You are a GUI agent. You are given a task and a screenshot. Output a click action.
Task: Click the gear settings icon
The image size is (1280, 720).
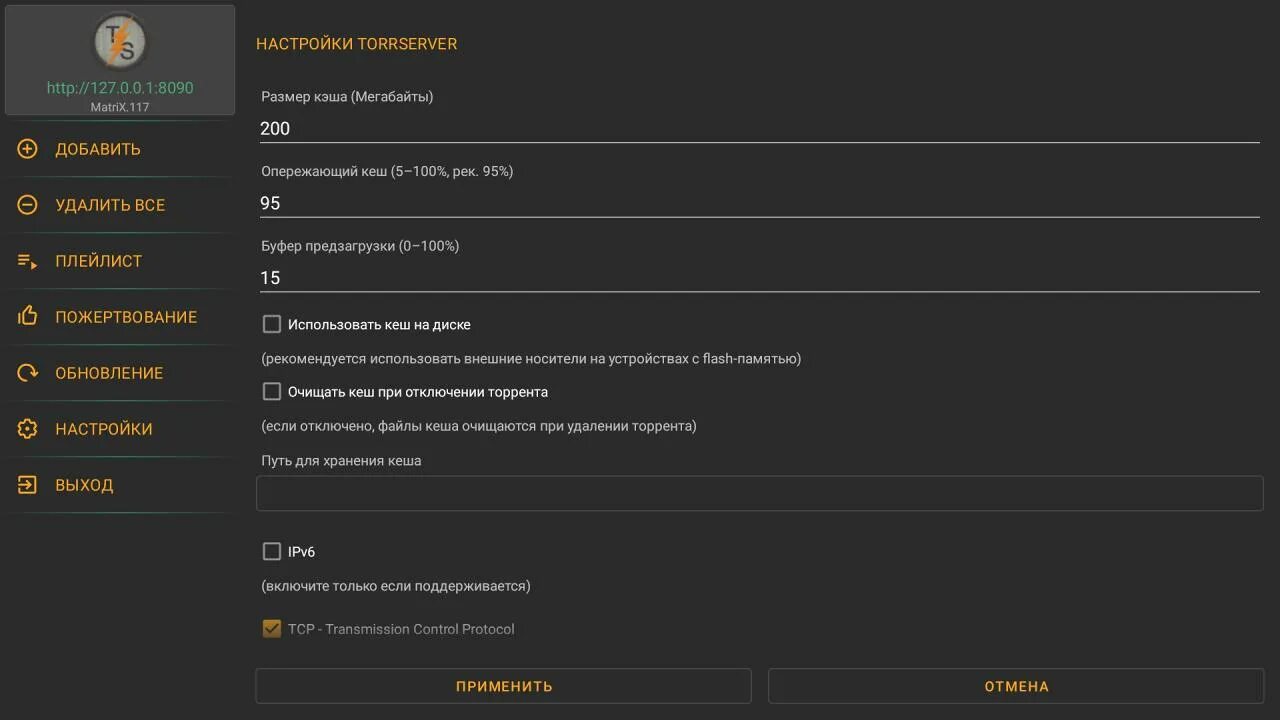[x=27, y=429]
